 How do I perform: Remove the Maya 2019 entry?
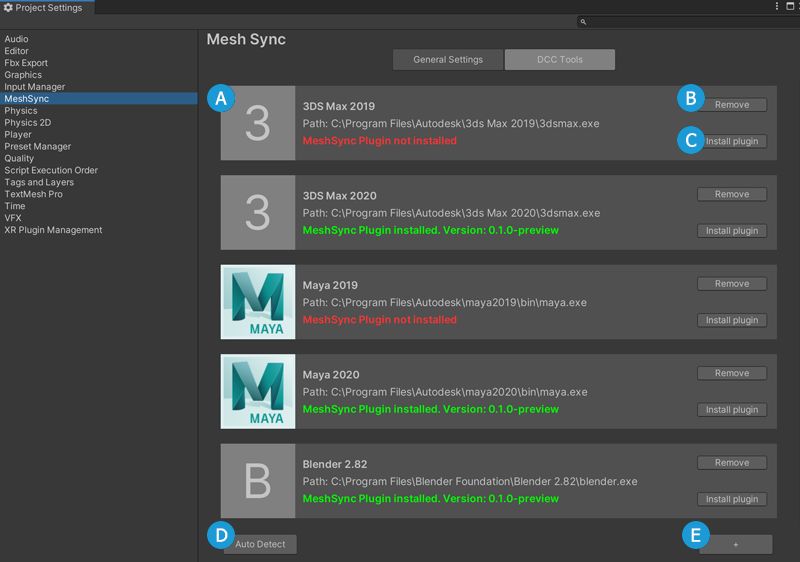732,284
